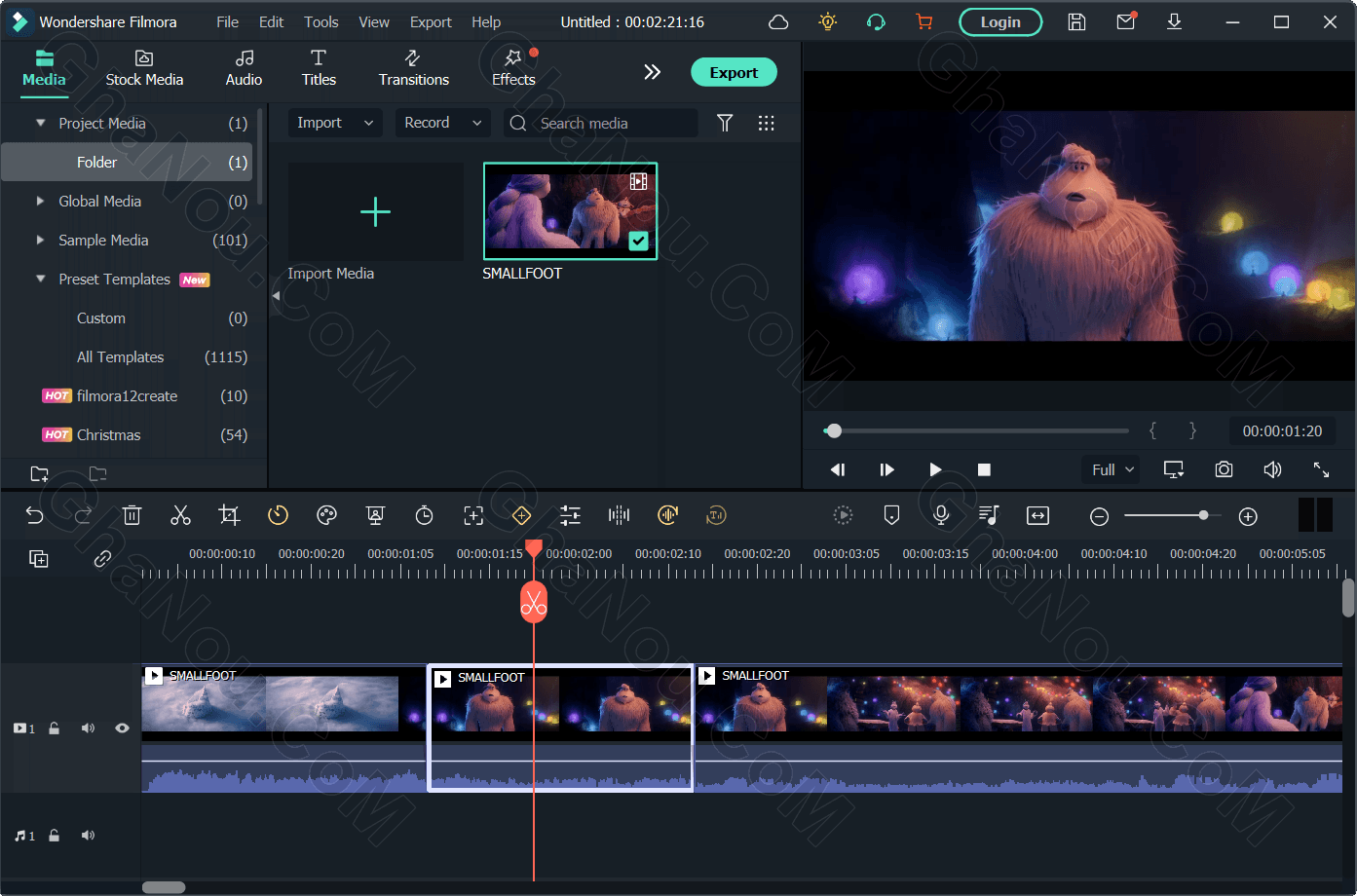This screenshot has width=1357, height=896.
Task: Enter fullscreen preview mode
Action: [1321, 469]
